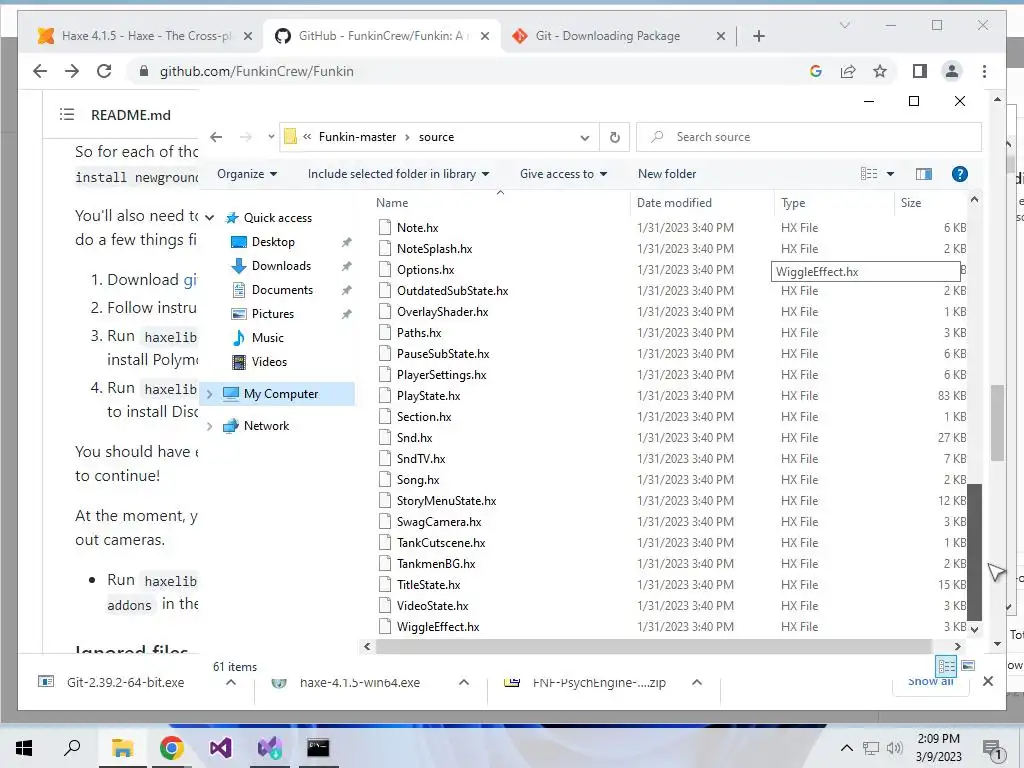Open haxe-4.1.5 download options arrow
Image resolution: width=1024 pixels, height=768 pixels.
coord(464,682)
